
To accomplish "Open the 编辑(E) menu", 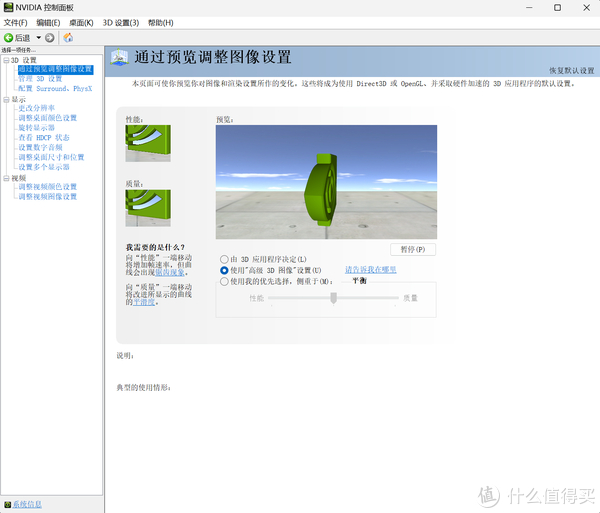I will [48, 23].
